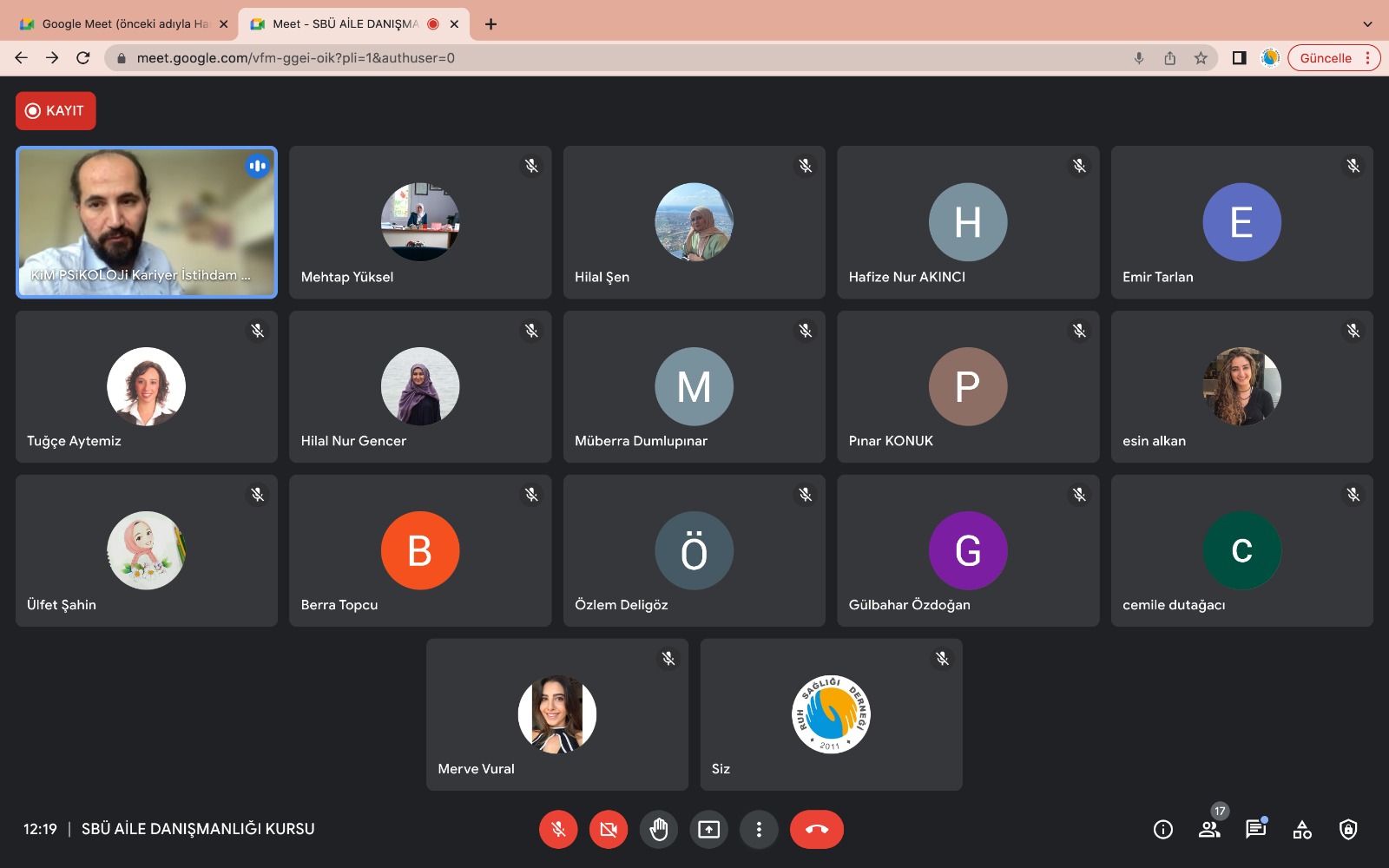
Task: Leave the call with hang-up button
Action: (816, 830)
